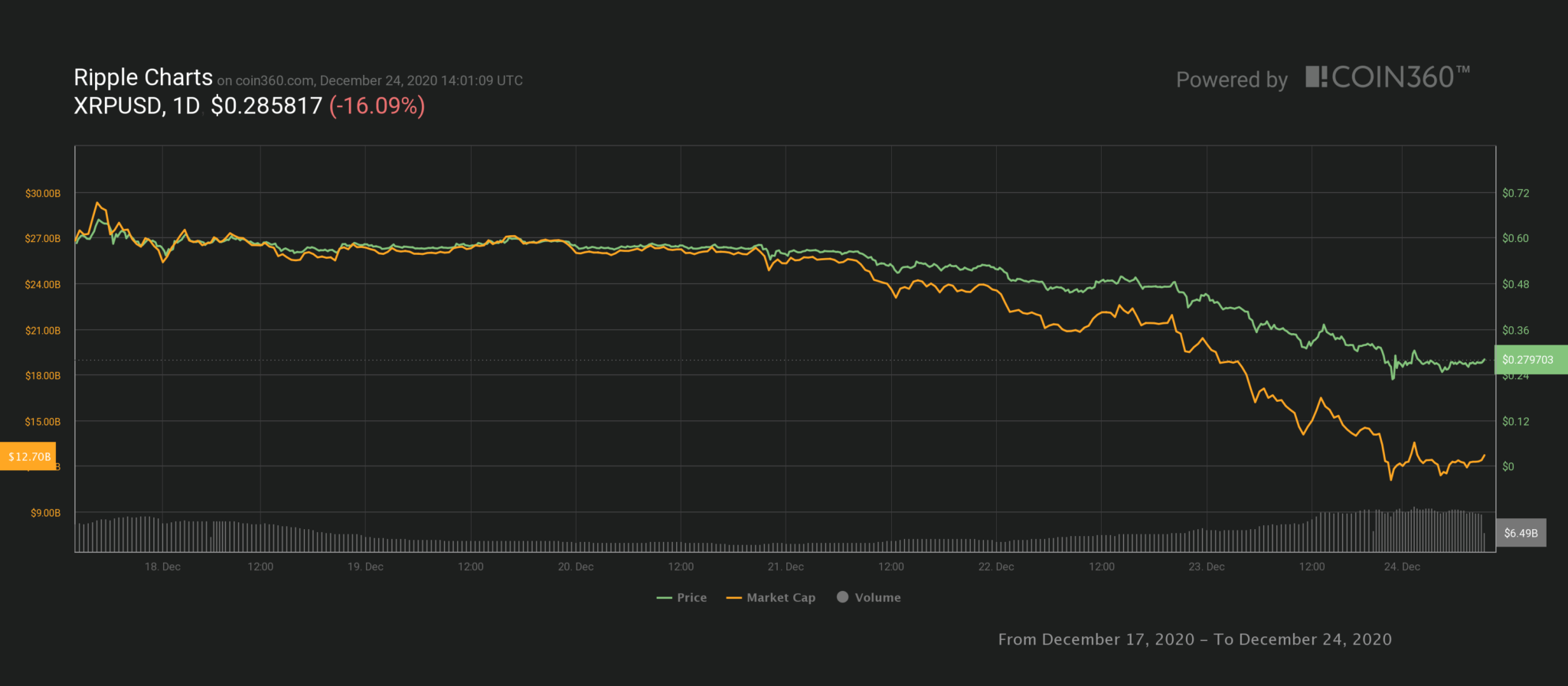Viewport: 1568px width, 686px height.
Task: Click the $0.60 price axis label
Action: (x=1515, y=238)
